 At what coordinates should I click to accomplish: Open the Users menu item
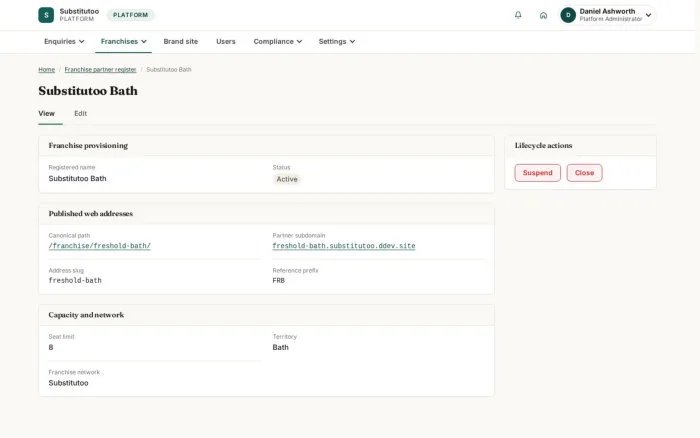click(x=225, y=42)
